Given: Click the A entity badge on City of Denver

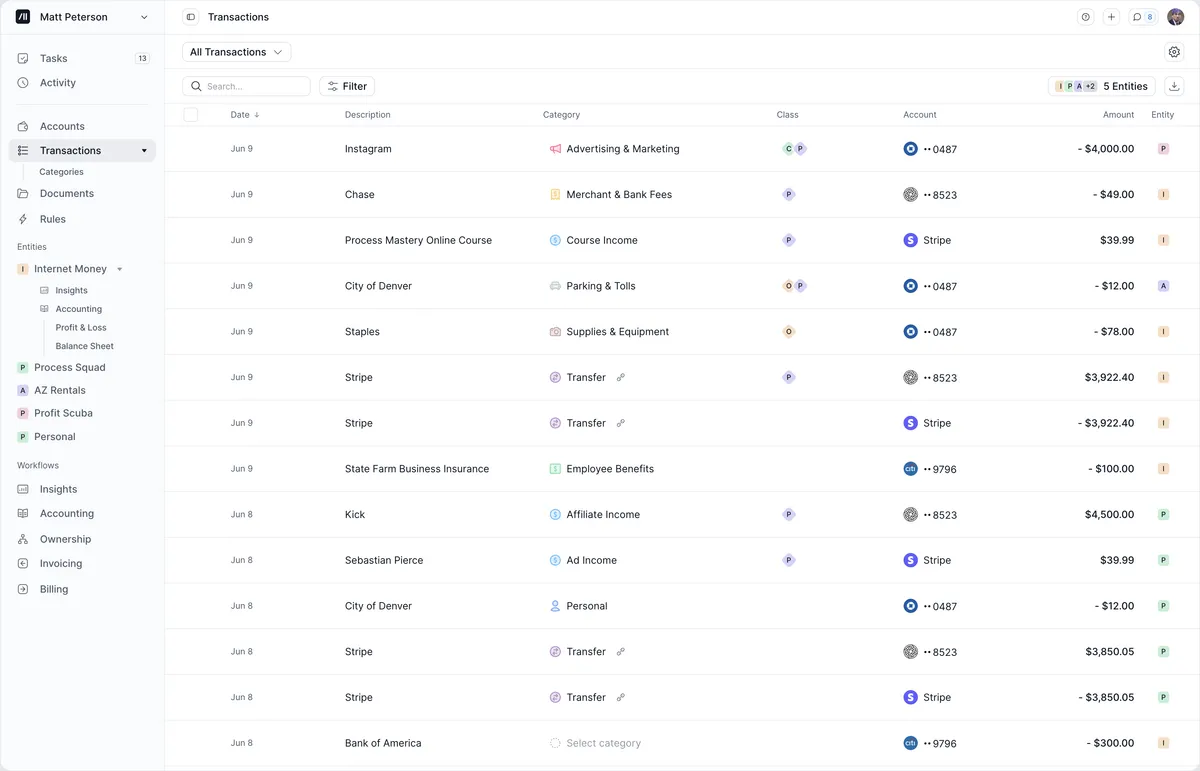Looking at the screenshot, I should click(1163, 286).
